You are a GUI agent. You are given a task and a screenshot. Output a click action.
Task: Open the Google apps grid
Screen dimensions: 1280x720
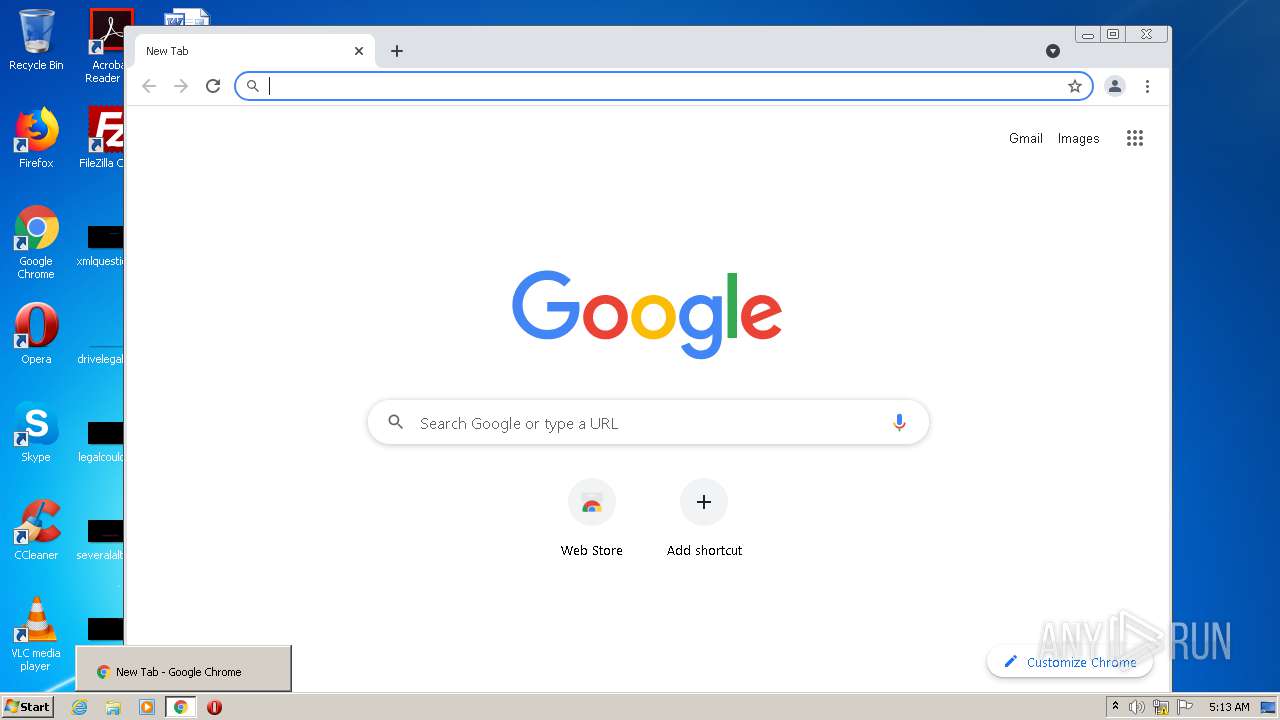[x=1134, y=138]
